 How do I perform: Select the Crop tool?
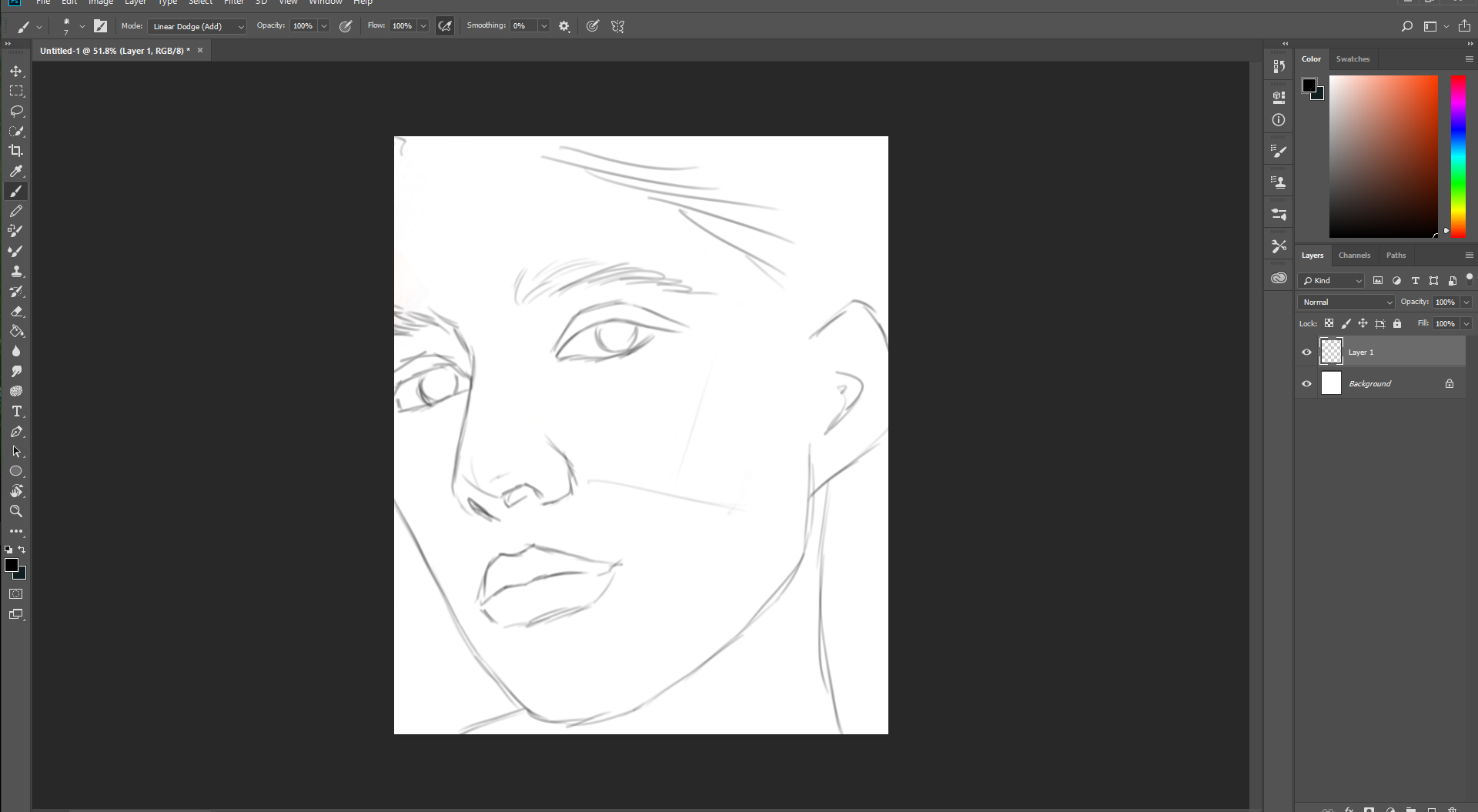pos(16,151)
